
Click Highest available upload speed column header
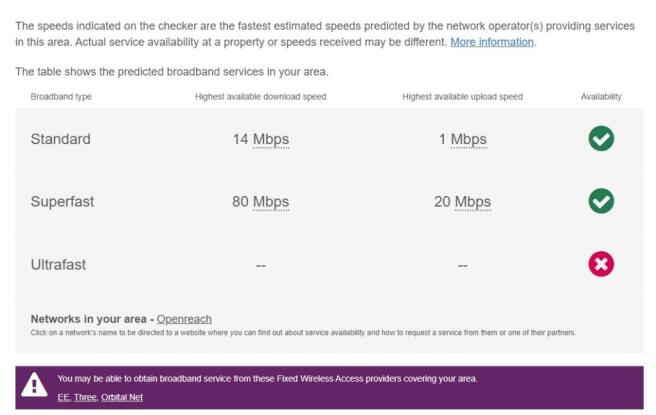coord(462,96)
